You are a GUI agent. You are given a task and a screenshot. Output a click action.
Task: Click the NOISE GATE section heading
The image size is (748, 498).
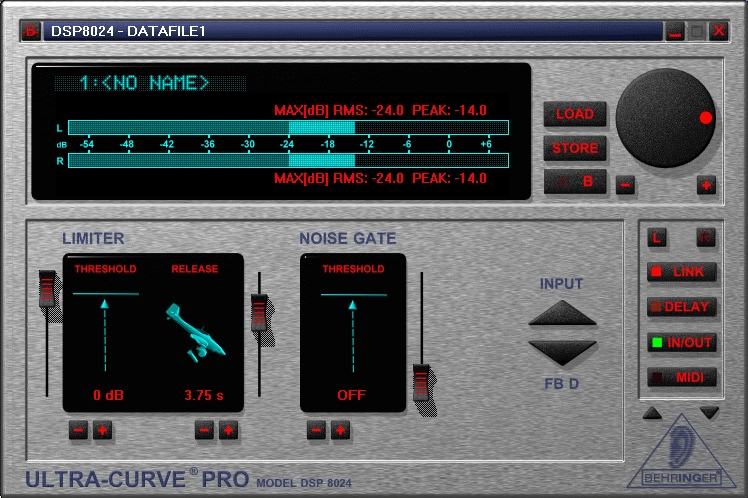pyautogui.click(x=348, y=239)
